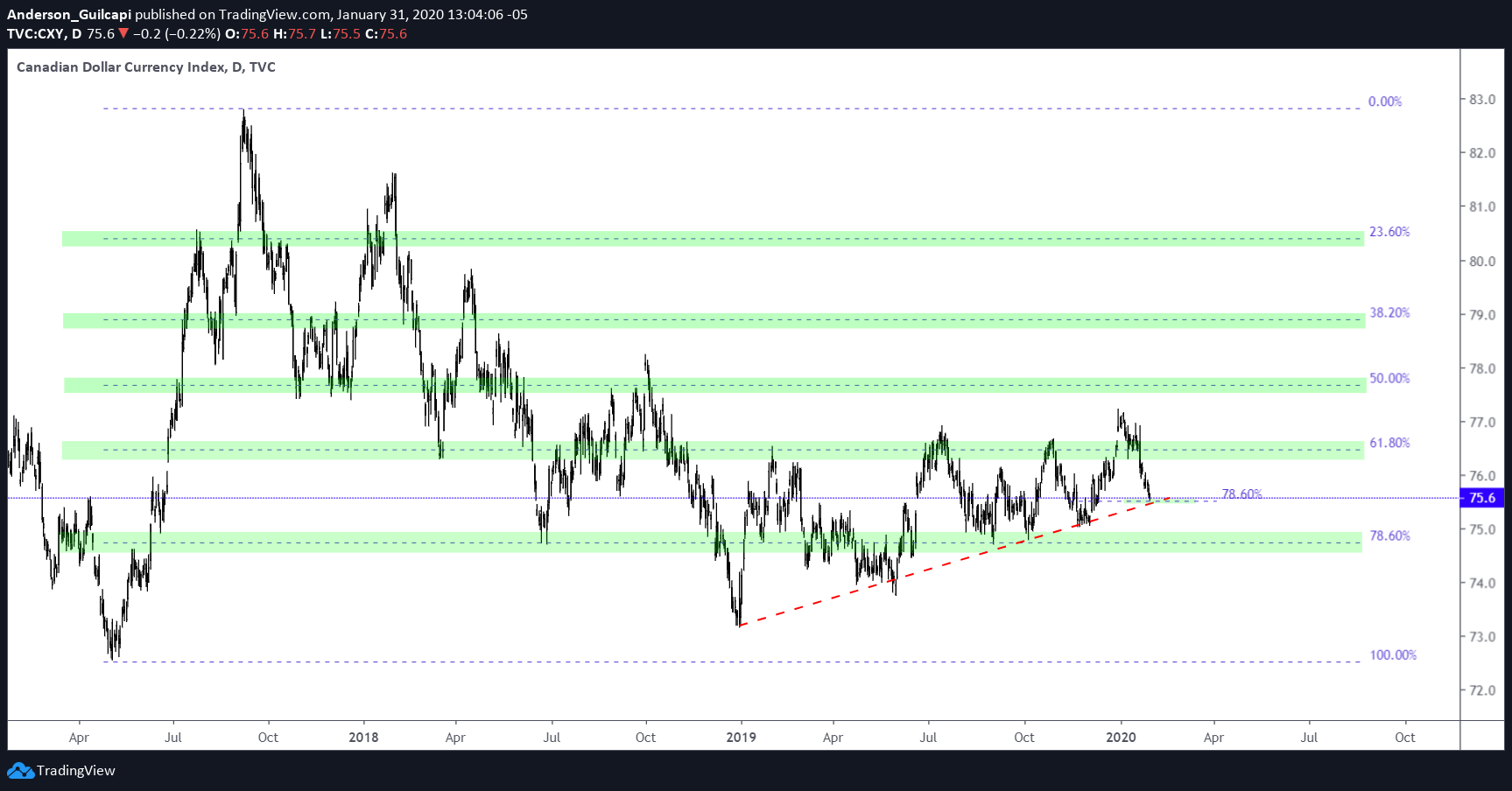Image resolution: width=1512 pixels, height=791 pixels.
Task: Click the 80.0 price axis label
Action: pos(1482,262)
